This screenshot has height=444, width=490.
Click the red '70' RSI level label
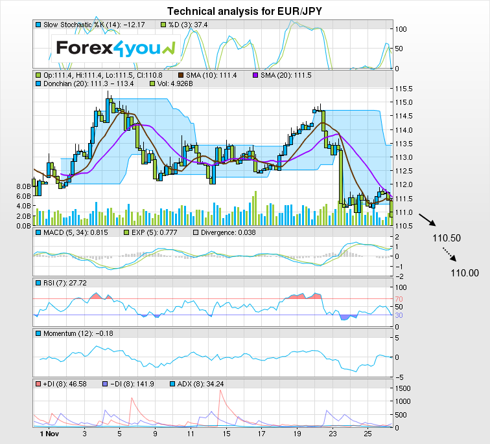click(x=399, y=299)
